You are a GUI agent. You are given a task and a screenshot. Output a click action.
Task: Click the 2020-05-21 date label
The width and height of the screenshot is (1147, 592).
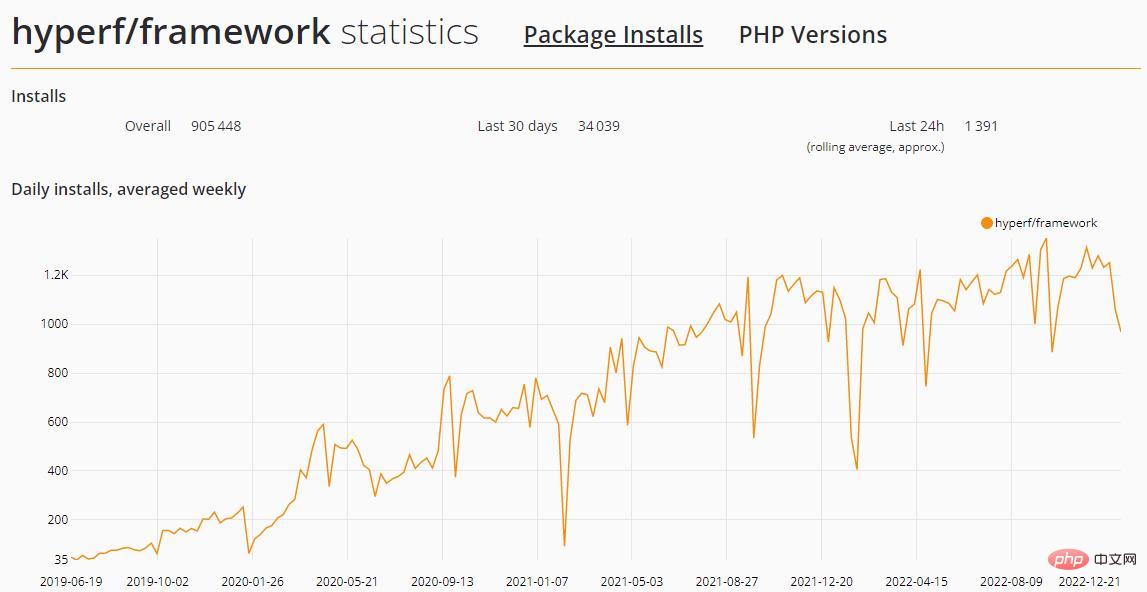[x=347, y=582]
